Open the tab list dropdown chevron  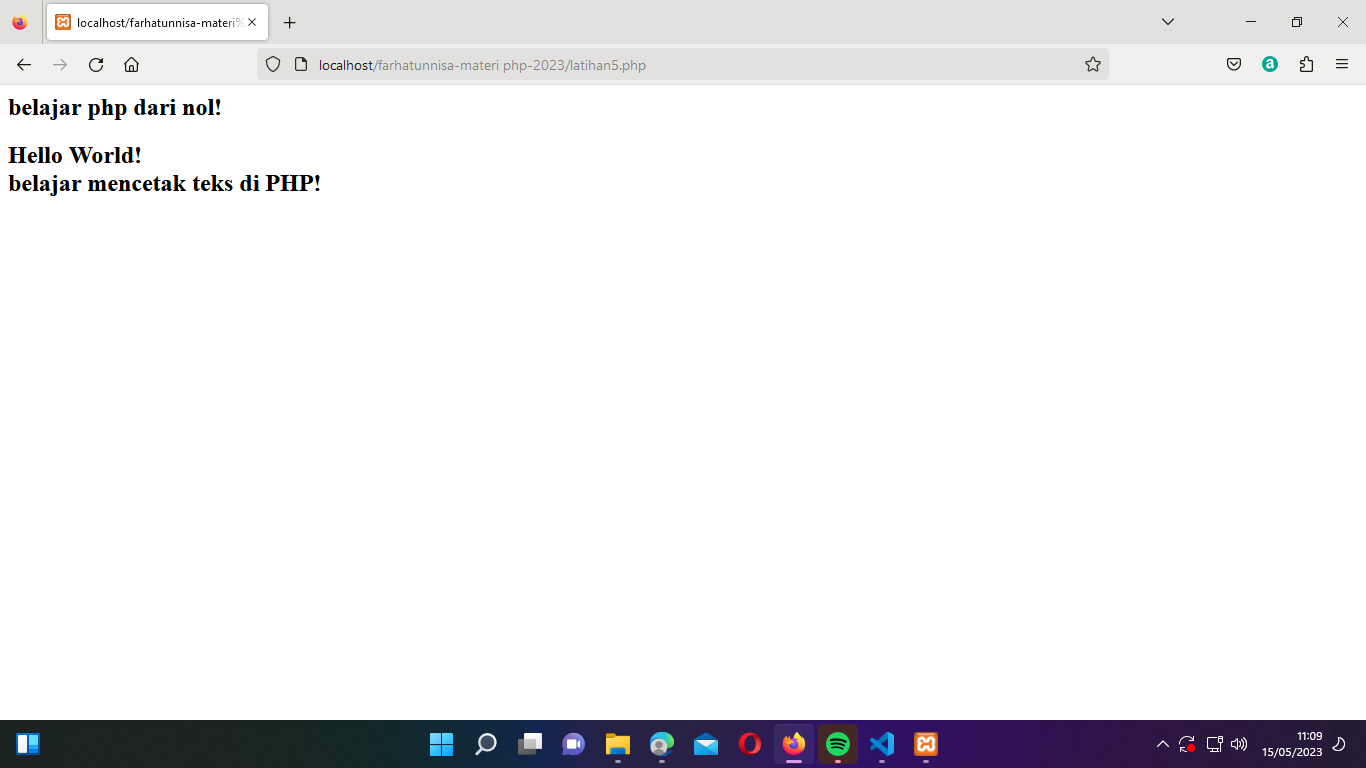coord(1166,22)
